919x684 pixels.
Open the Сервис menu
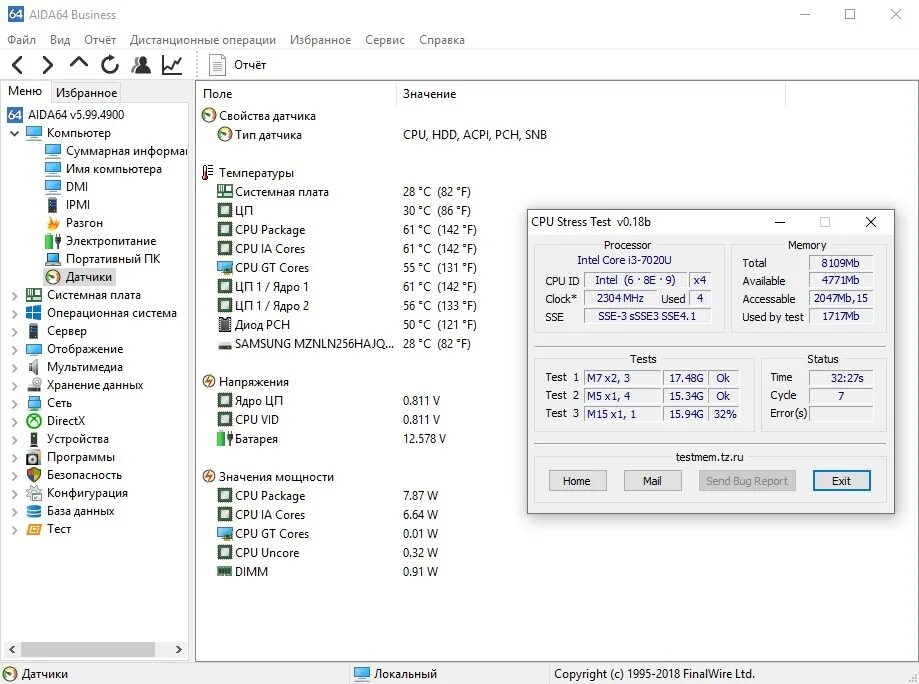[x=384, y=40]
